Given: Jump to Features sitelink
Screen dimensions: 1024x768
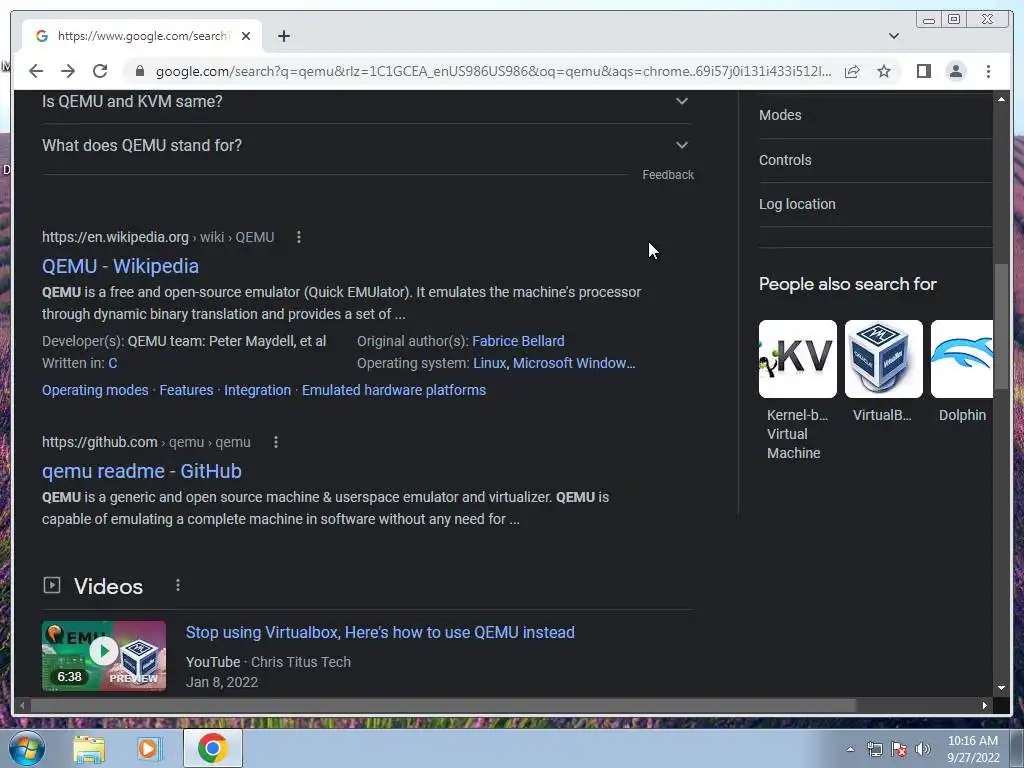Looking at the screenshot, I should click(x=186, y=390).
